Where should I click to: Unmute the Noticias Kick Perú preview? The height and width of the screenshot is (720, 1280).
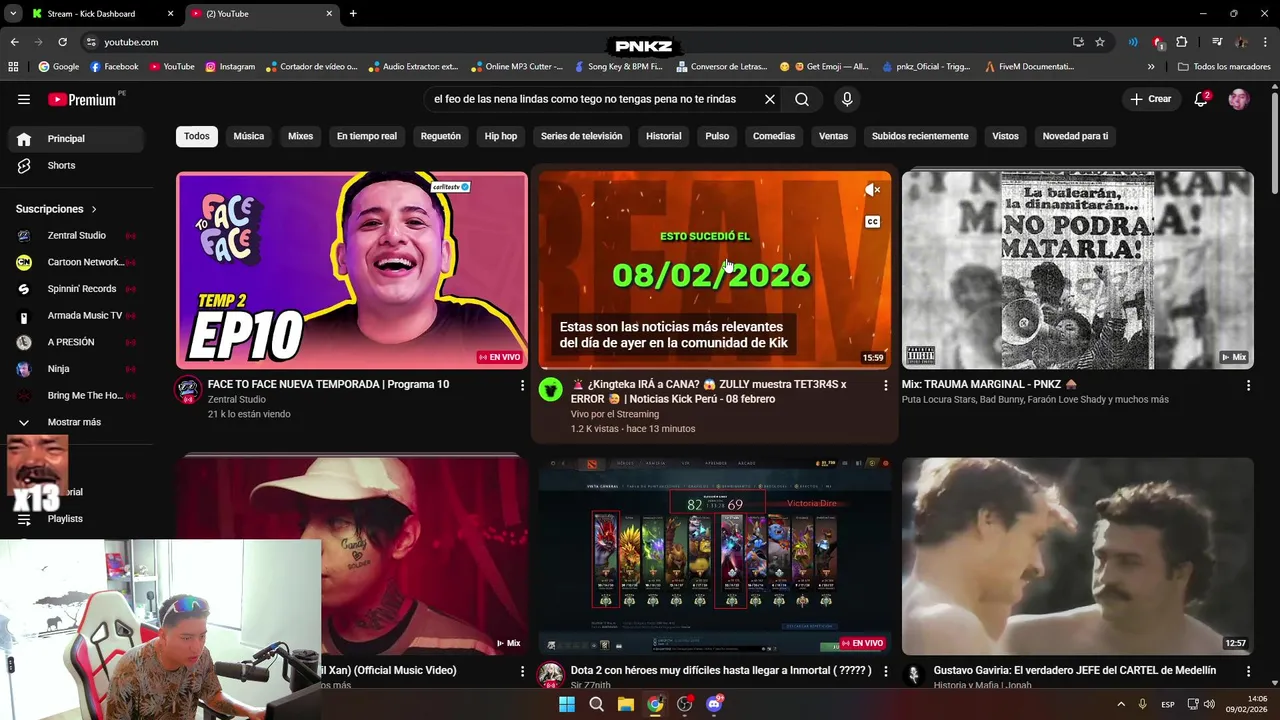tap(872, 190)
